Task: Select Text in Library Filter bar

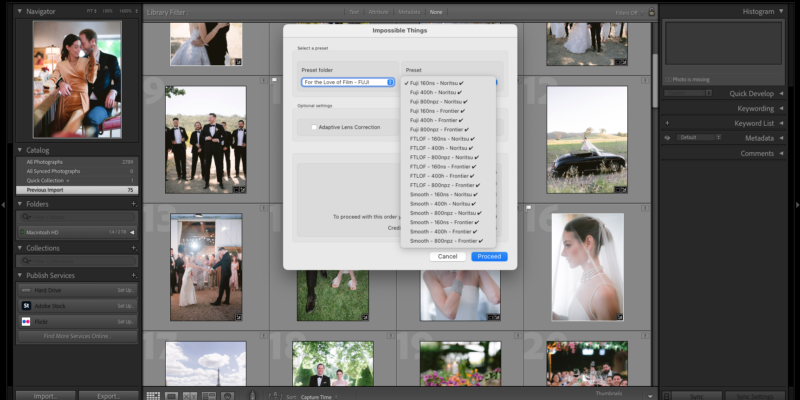Action: click(354, 12)
